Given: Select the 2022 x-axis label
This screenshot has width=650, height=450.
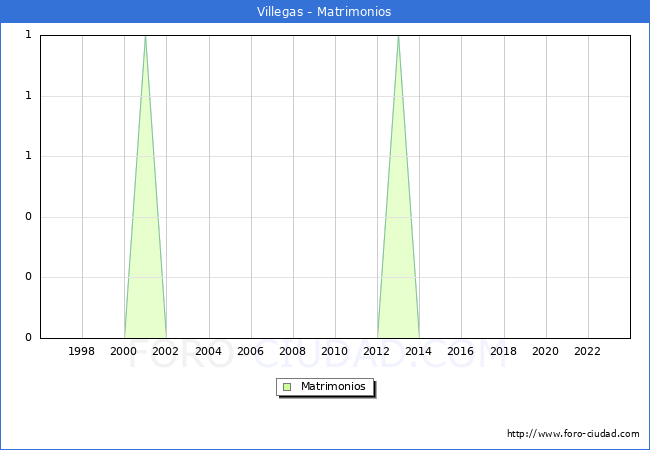Looking at the screenshot, I should 587,351.
